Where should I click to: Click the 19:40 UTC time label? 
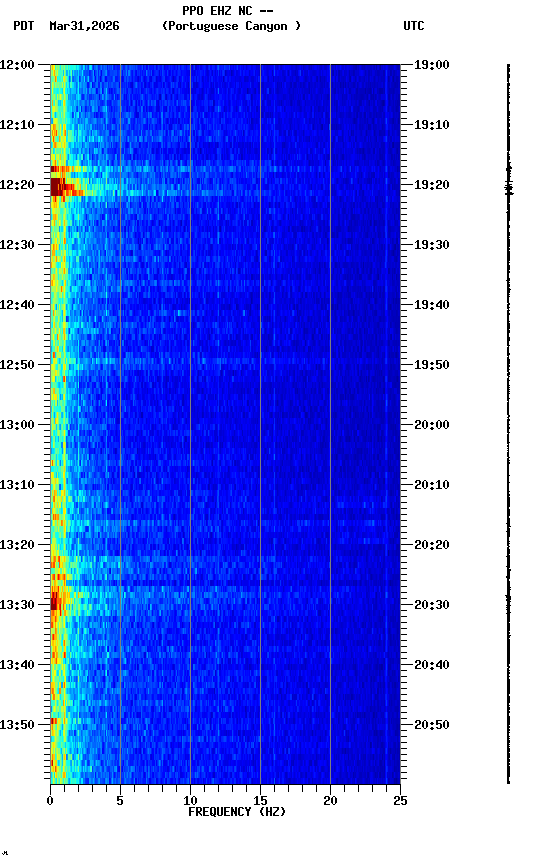point(432,305)
